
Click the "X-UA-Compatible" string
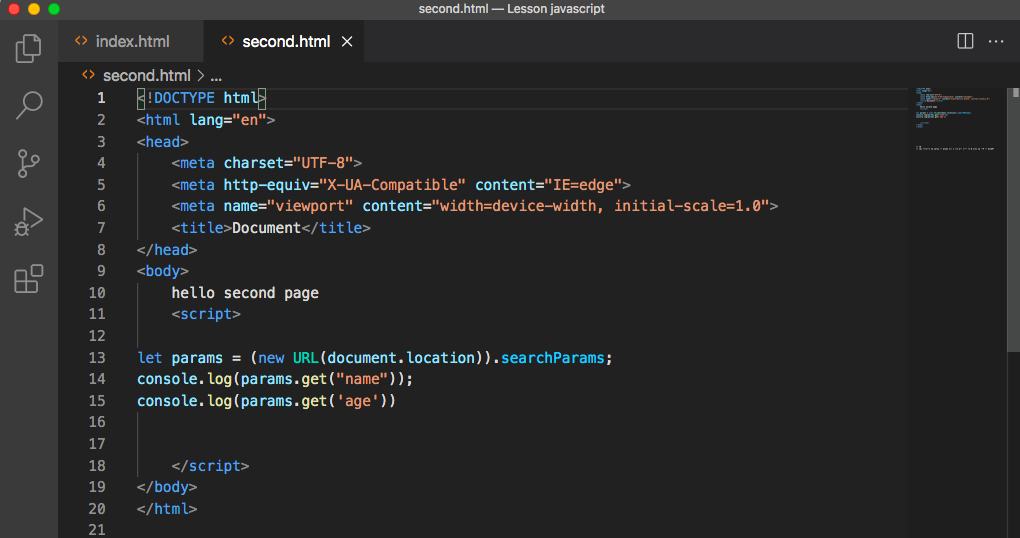click(x=392, y=185)
